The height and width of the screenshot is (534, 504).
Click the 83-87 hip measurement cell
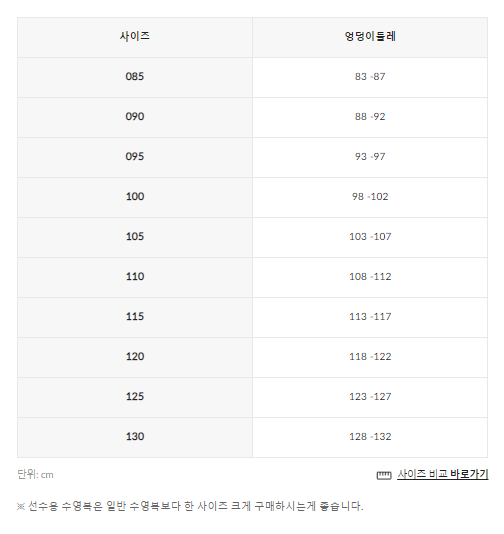coord(370,77)
